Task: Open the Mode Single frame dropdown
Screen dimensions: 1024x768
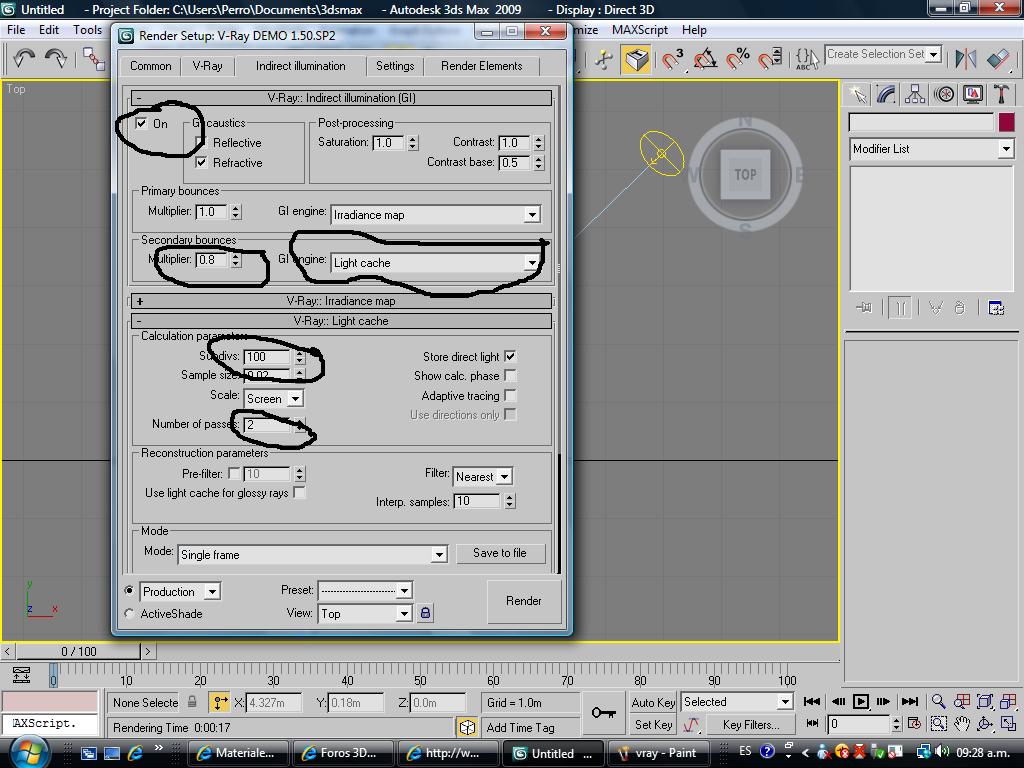Action: (x=313, y=554)
